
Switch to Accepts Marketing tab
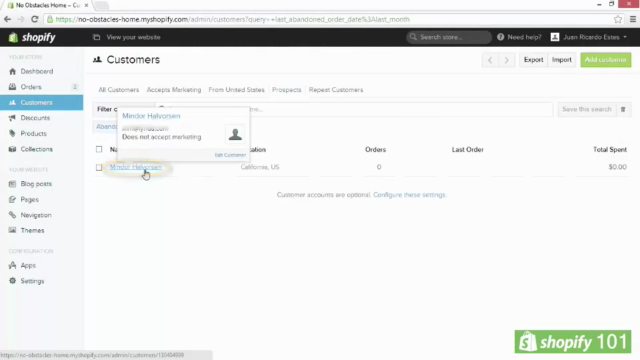(174, 90)
